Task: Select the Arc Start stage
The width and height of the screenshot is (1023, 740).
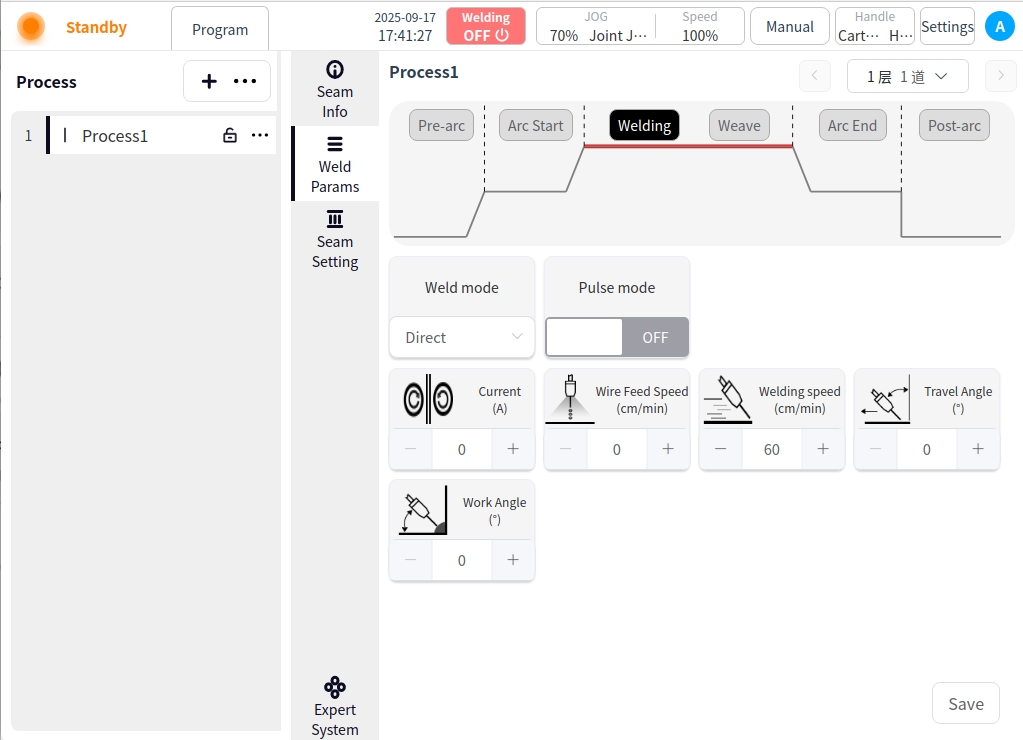Action: pos(535,125)
